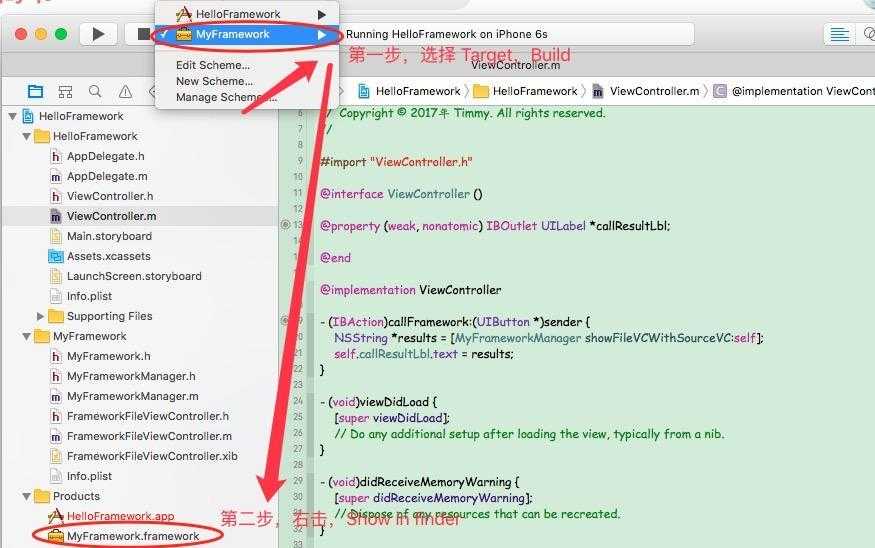Open Info.plist under HelloFramework group
875x548 pixels.
tap(89, 296)
